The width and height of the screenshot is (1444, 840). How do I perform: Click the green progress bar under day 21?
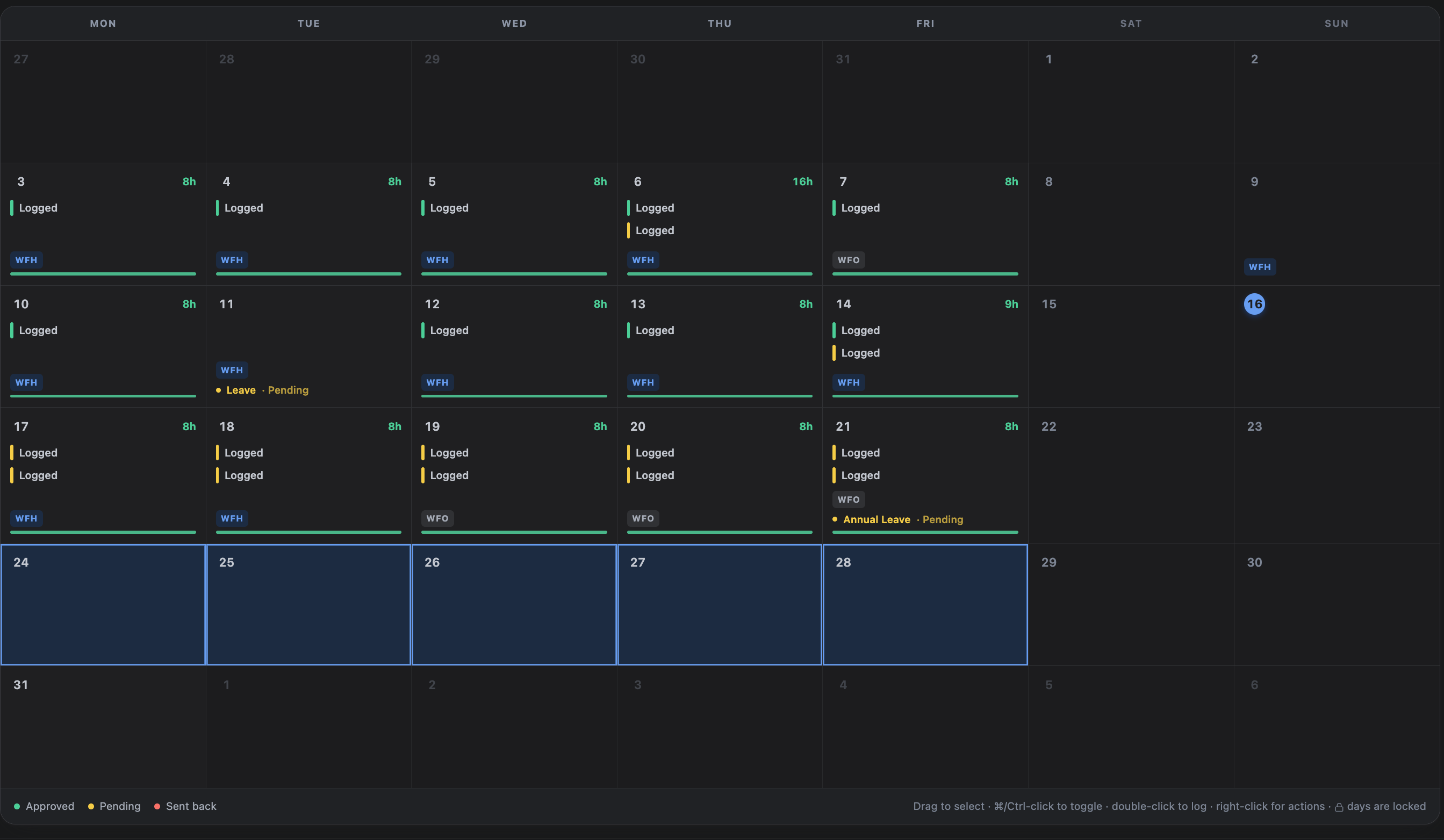(x=925, y=532)
